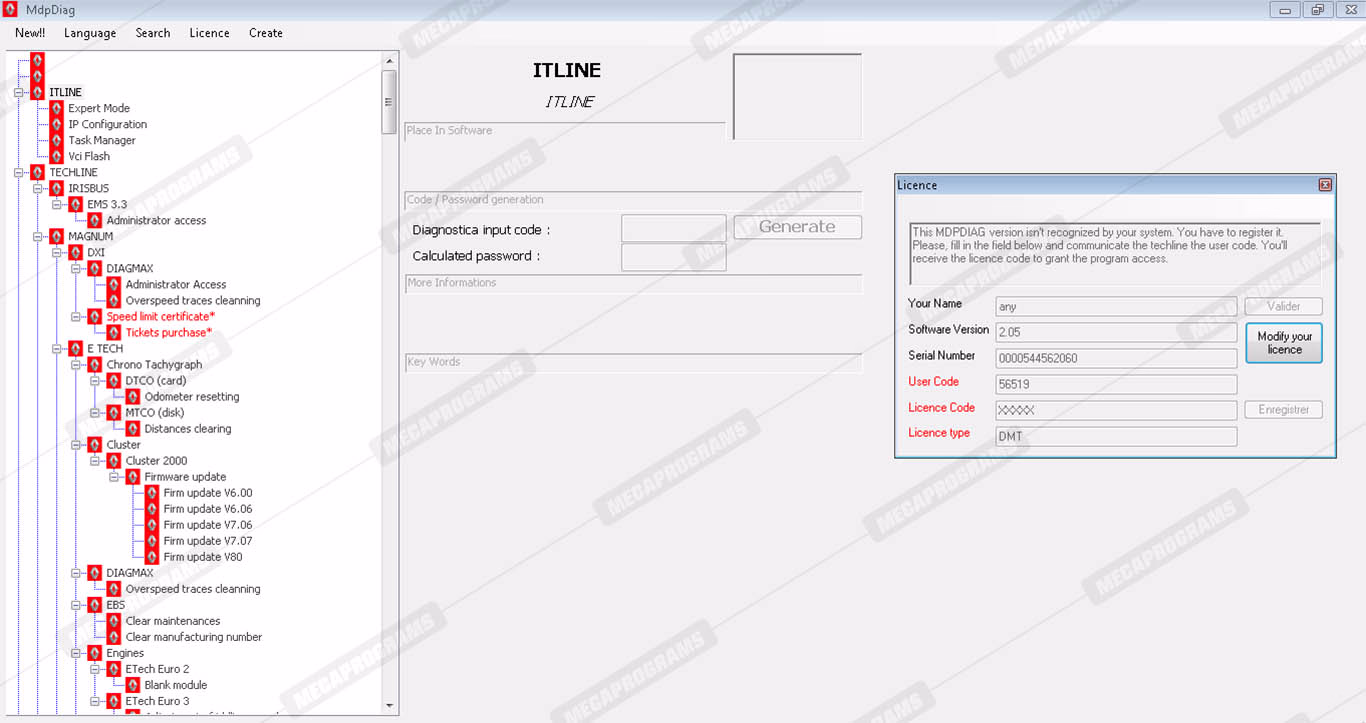This screenshot has height=723, width=1366.
Task: Click the icon beside Cluster 2000
Action: click(113, 461)
